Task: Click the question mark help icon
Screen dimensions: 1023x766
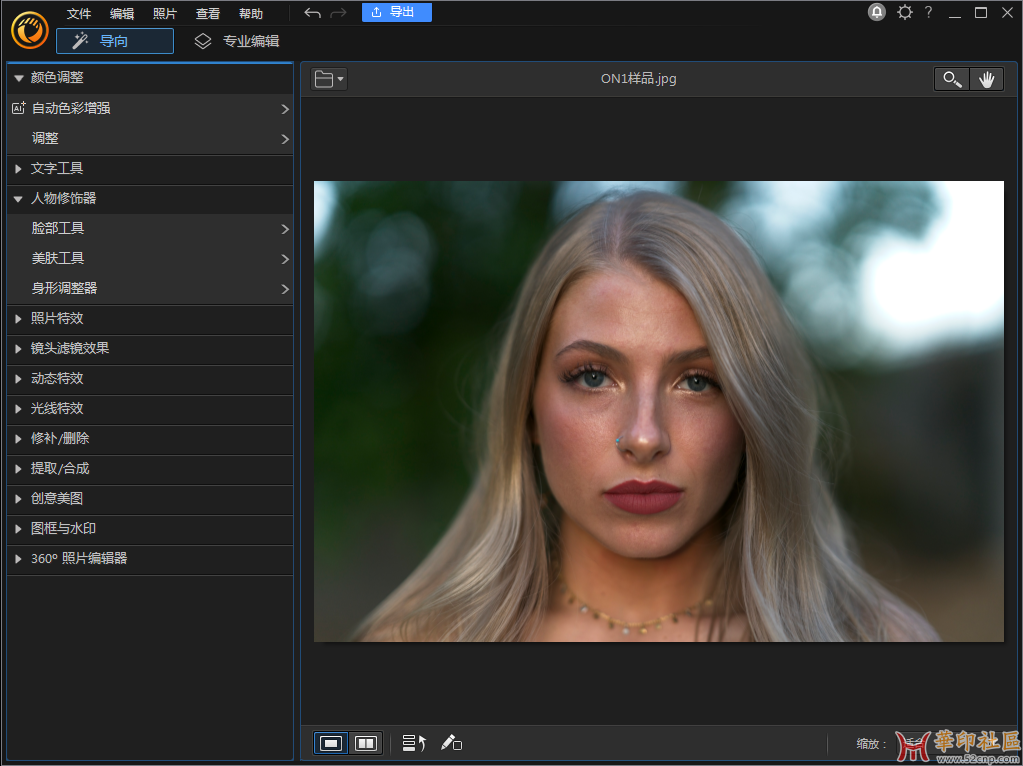Action: point(928,12)
